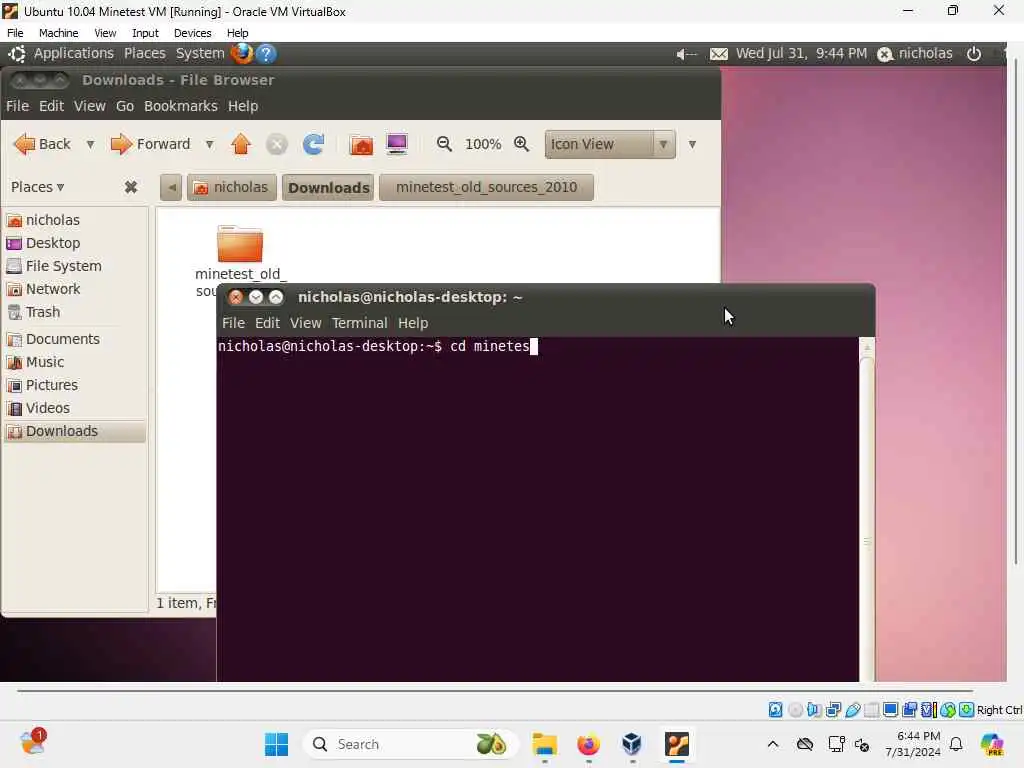This screenshot has height=768, width=1024.
Task: Click the VirtualBox hard disk status icon
Action: [775, 710]
